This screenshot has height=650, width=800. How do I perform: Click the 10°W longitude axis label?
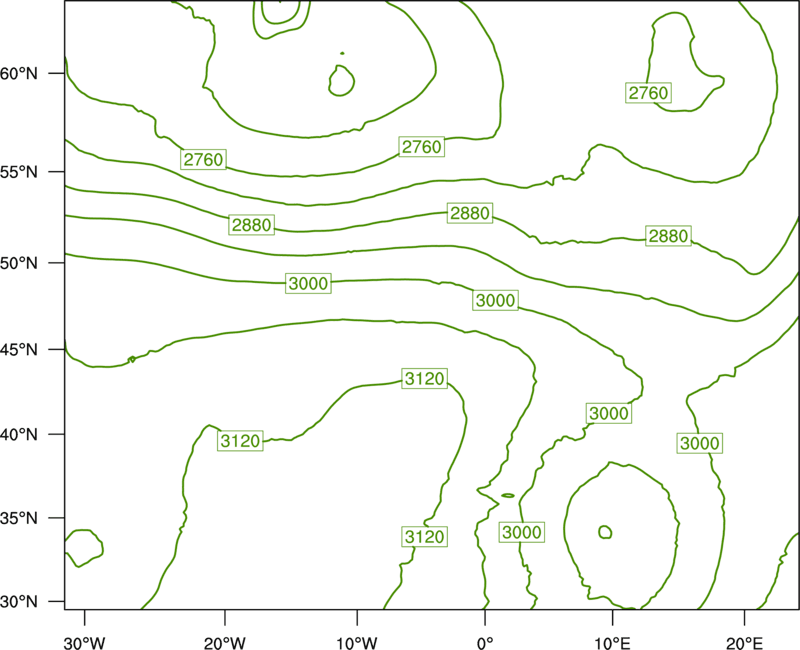357,643
